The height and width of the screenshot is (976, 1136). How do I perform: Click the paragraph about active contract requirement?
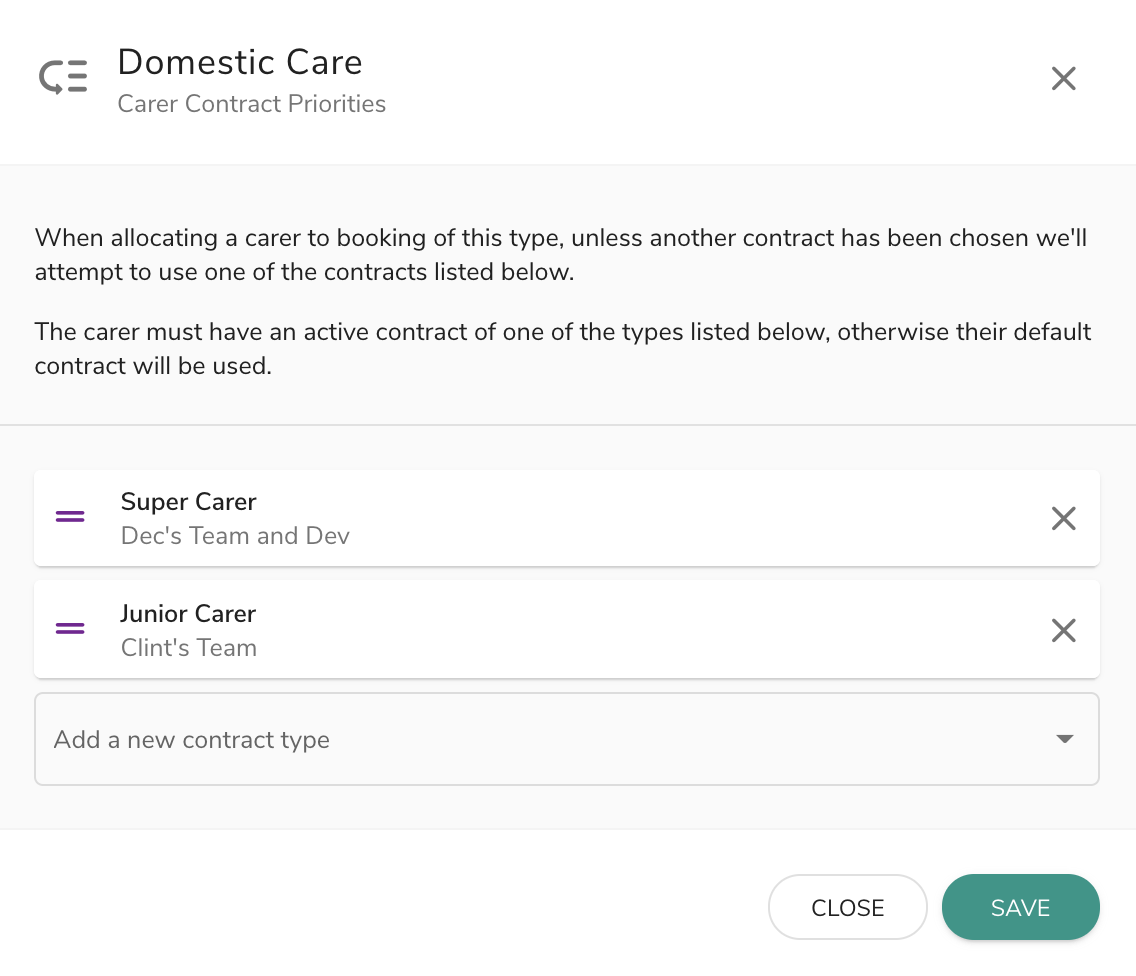(x=563, y=349)
